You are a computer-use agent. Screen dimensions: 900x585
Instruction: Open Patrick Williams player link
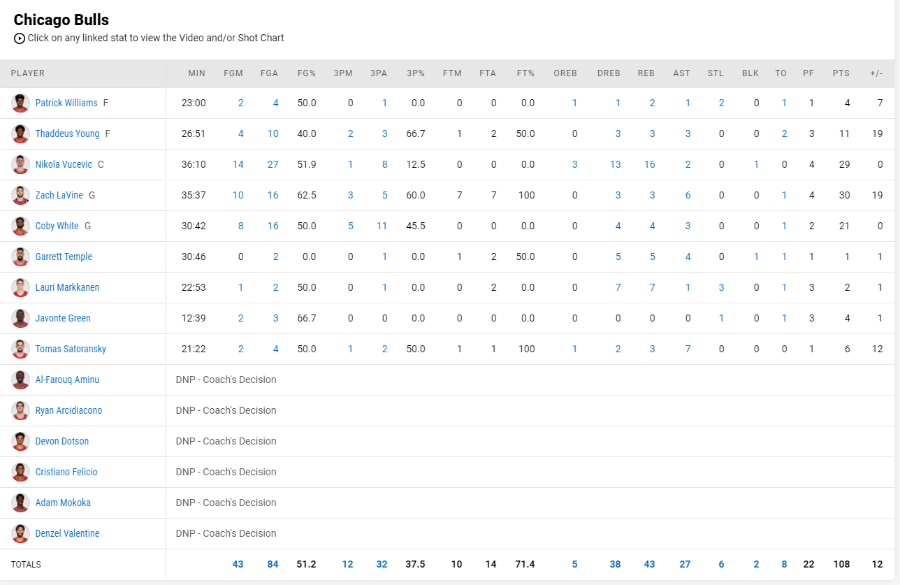66,103
